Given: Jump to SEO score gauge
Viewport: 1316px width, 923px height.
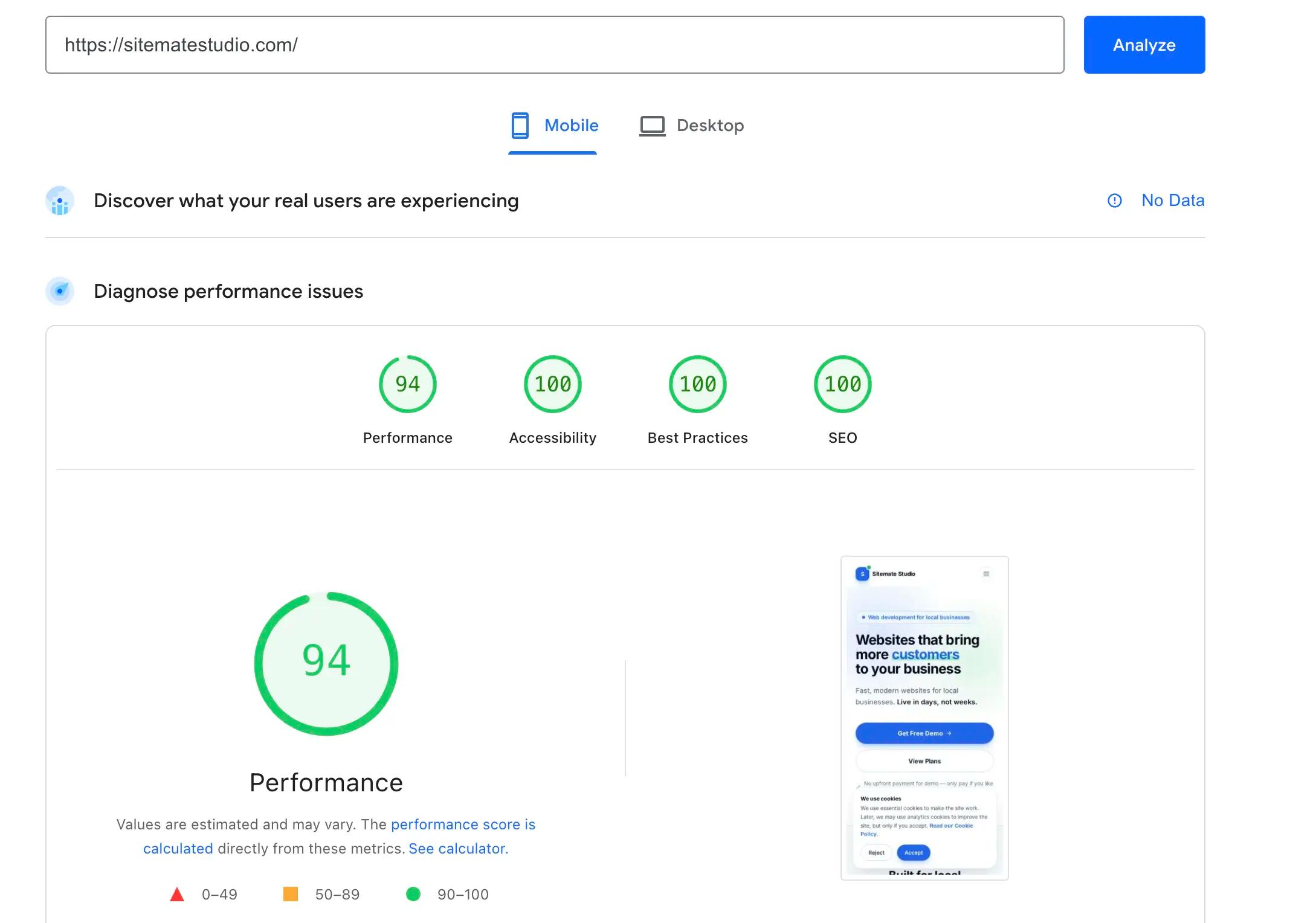Looking at the screenshot, I should point(843,384).
